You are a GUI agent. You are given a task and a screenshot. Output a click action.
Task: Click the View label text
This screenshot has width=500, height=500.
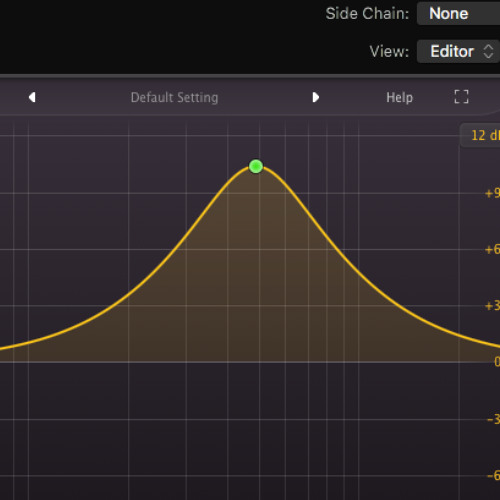point(389,51)
